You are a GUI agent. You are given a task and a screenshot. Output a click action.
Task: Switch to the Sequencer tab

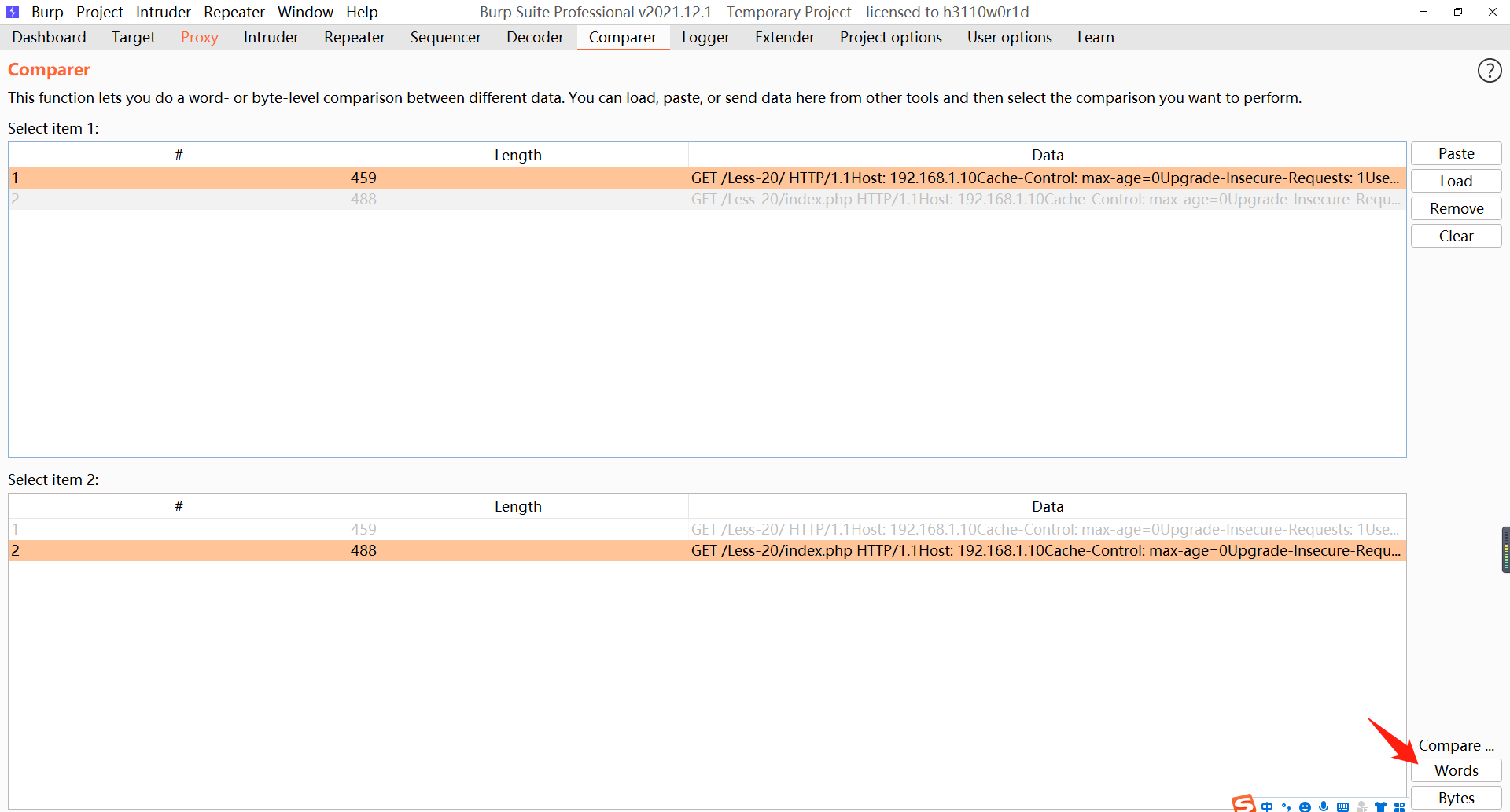click(445, 37)
